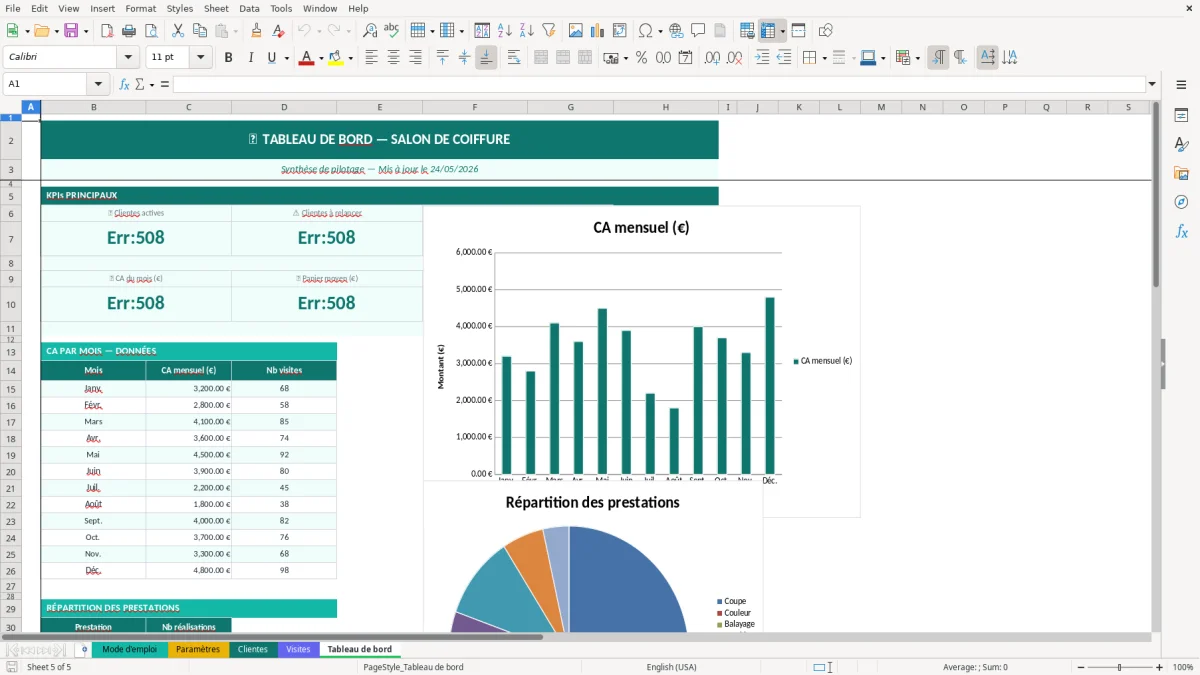Center cell text horizontally

coord(394,58)
